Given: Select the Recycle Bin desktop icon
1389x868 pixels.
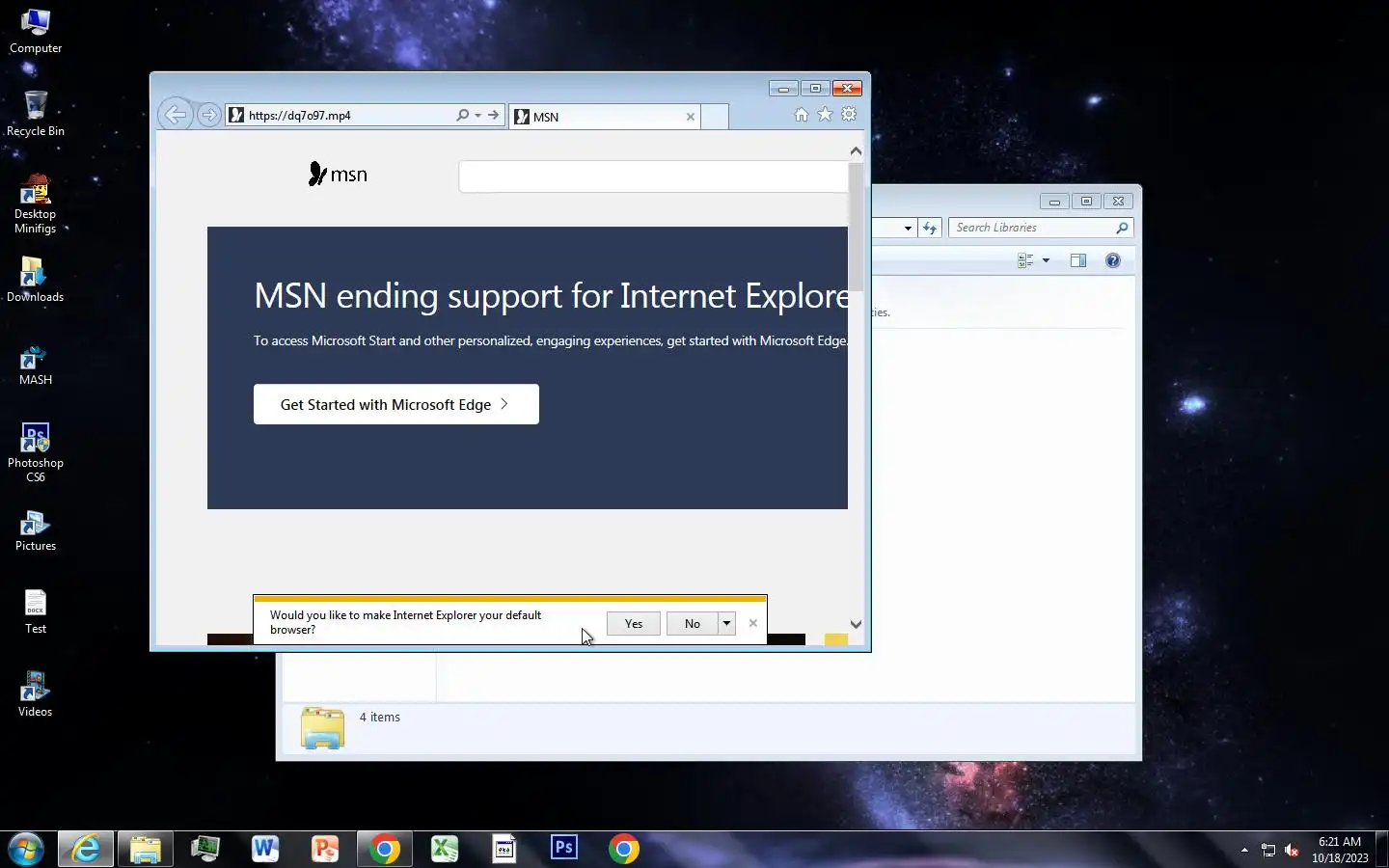Looking at the screenshot, I should point(36,114).
